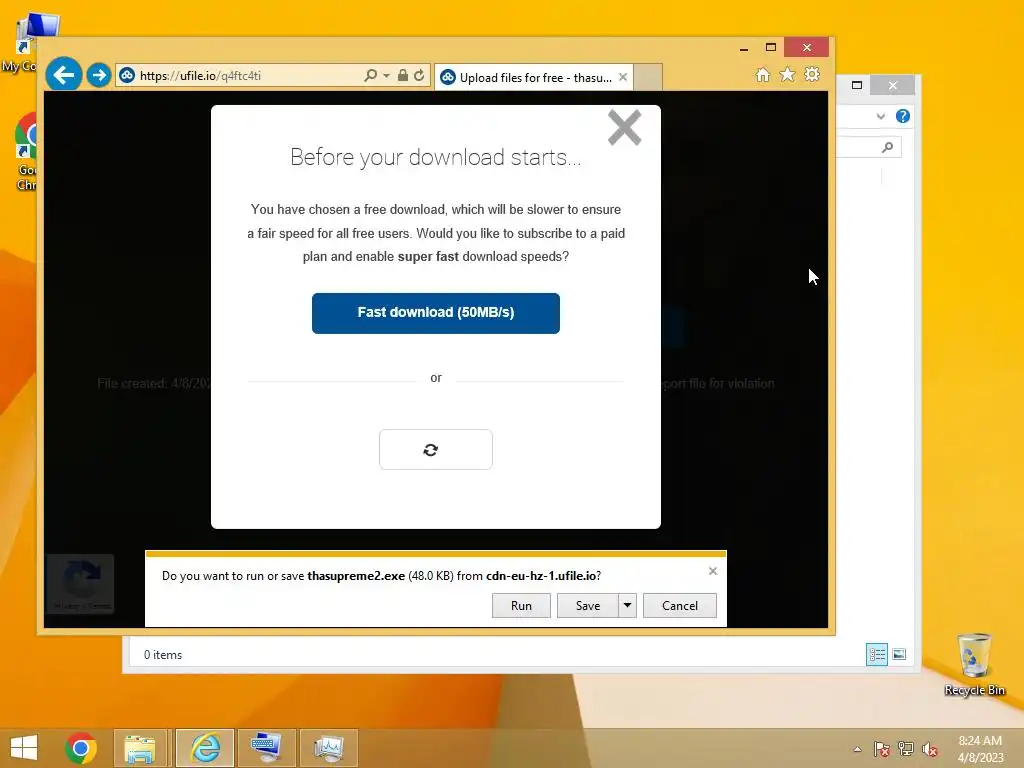The height and width of the screenshot is (768, 1024).
Task: Save thasupreme2.exe from download bar
Action: click(587, 605)
